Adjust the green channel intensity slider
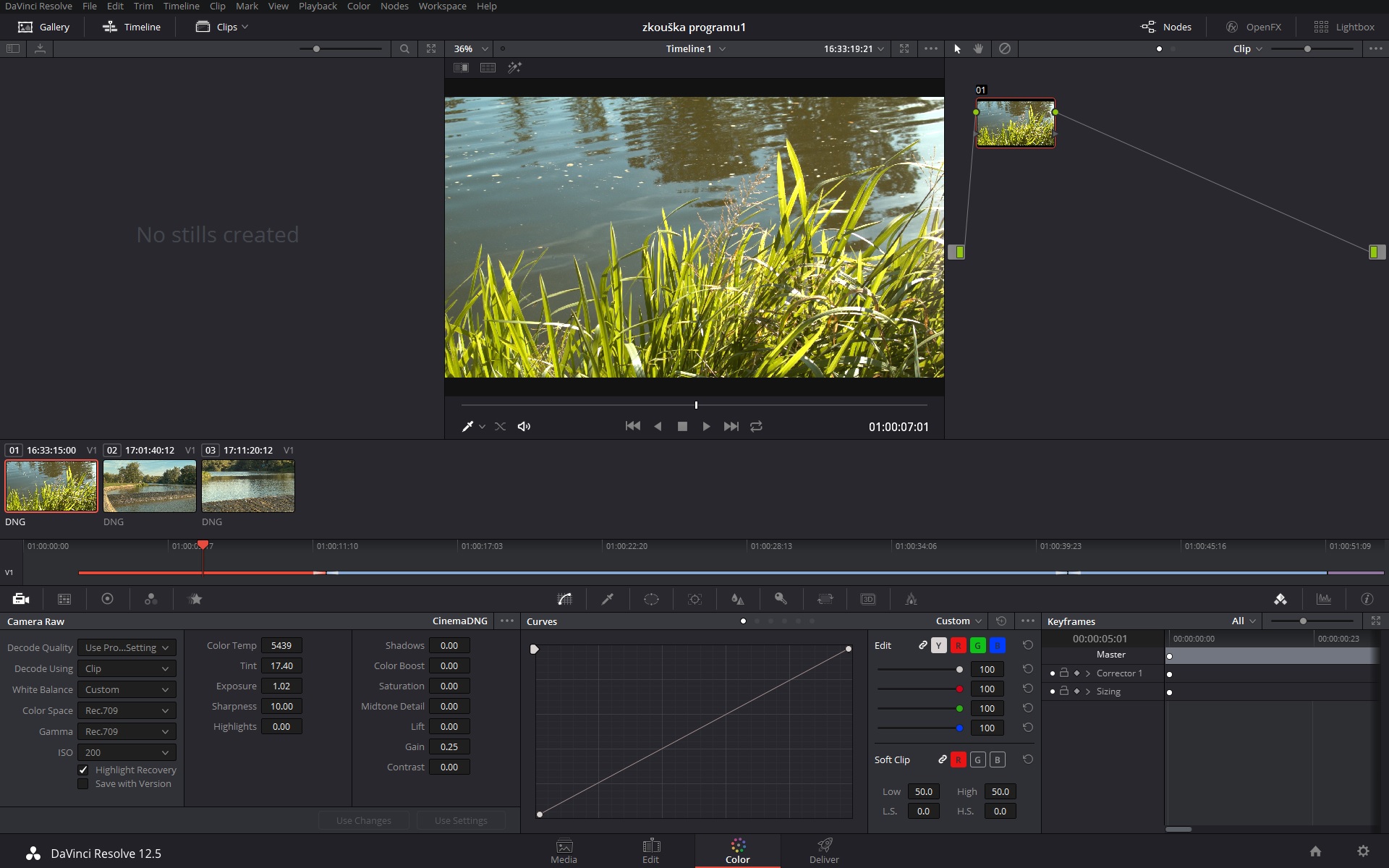The image size is (1389, 868). coord(959,709)
